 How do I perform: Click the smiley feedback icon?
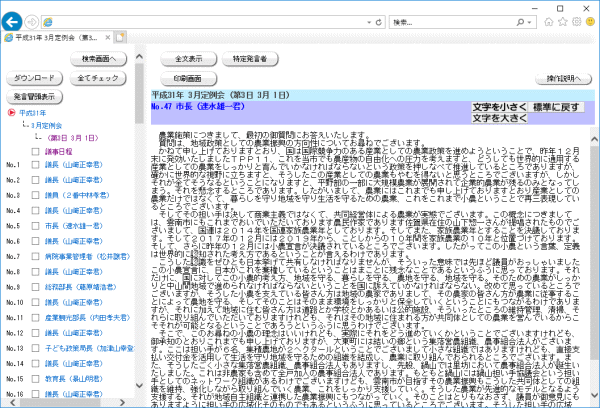tap(590, 22)
